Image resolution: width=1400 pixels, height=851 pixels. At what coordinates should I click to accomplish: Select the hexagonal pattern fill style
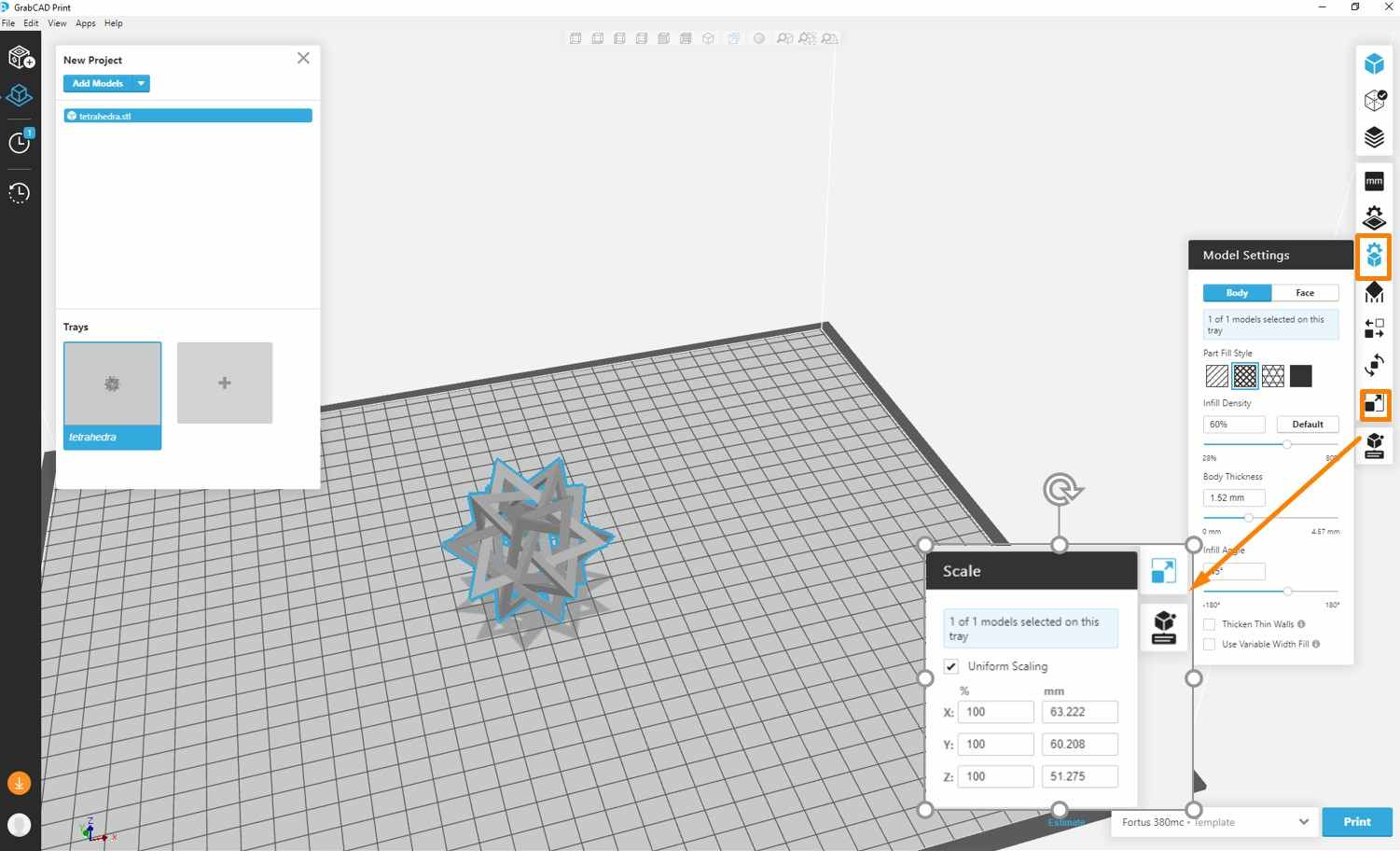point(1273,376)
